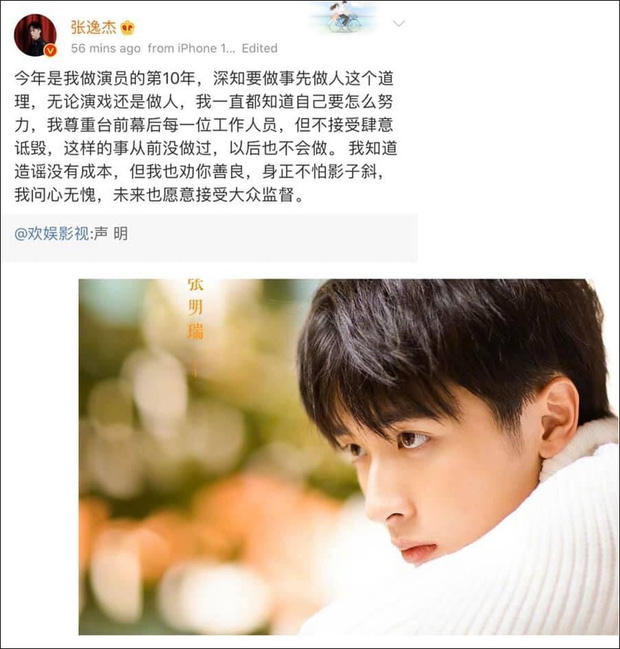Click the vertical orange 张明瑞 caption

coord(195,310)
